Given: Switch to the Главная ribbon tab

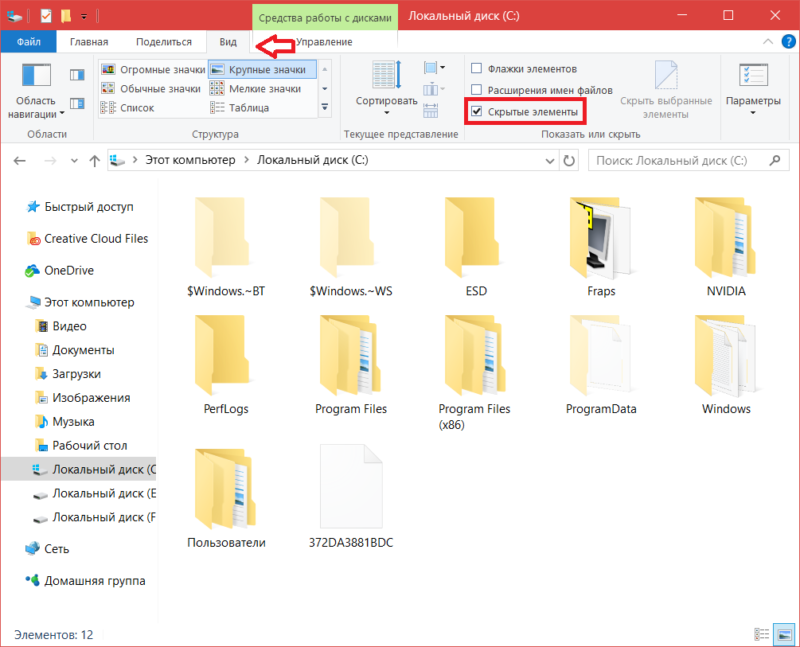Looking at the screenshot, I should click(x=89, y=42).
